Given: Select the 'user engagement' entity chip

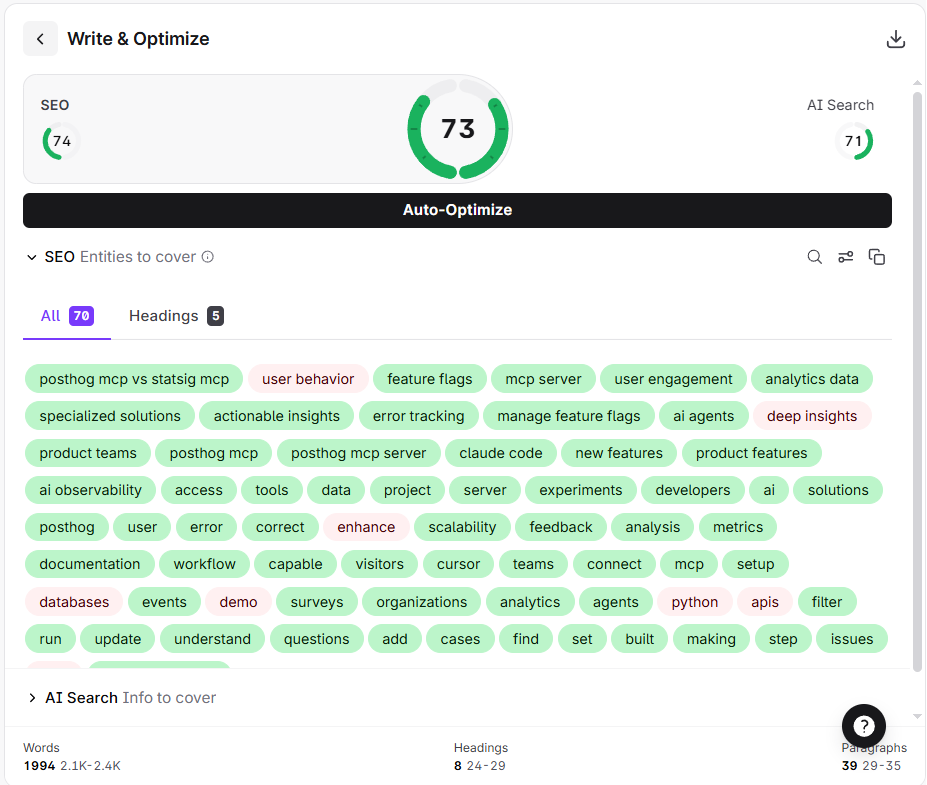Looking at the screenshot, I should 673,379.
